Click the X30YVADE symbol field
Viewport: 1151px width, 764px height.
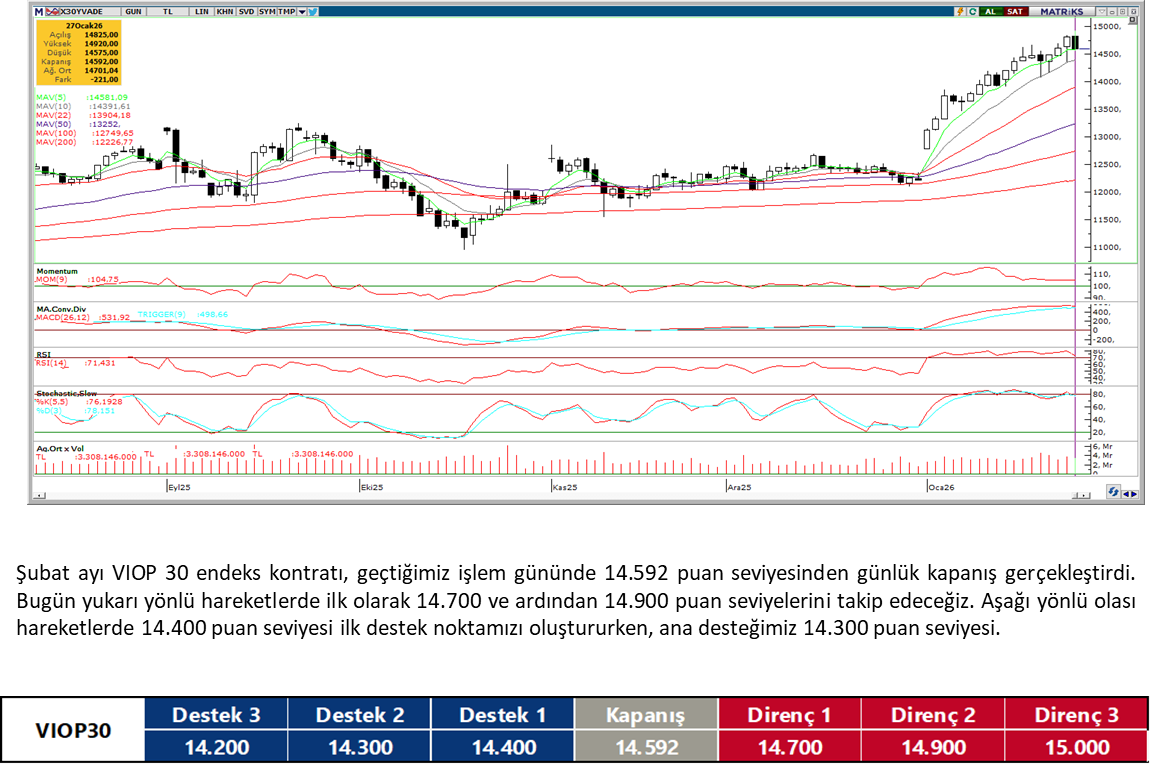[83, 11]
